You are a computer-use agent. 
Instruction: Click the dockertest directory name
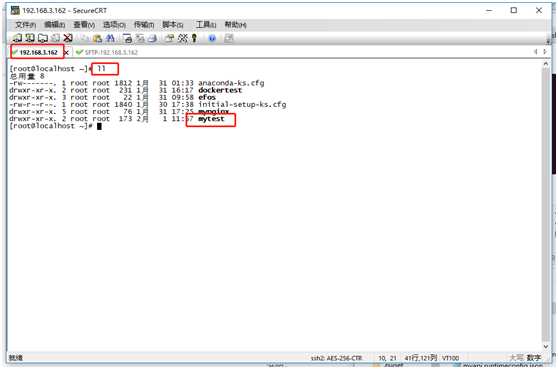(220, 90)
